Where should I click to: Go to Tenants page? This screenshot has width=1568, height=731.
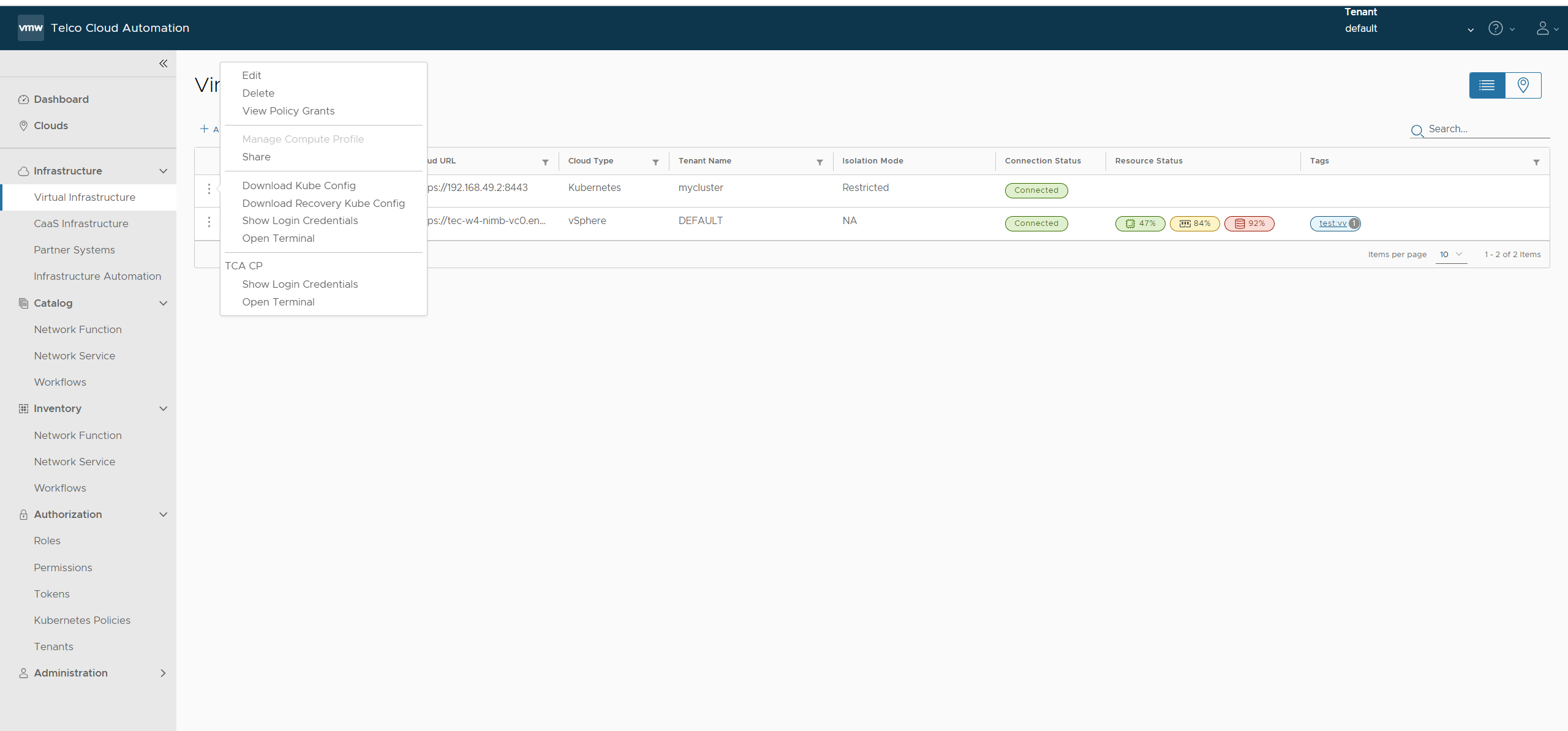coord(53,647)
